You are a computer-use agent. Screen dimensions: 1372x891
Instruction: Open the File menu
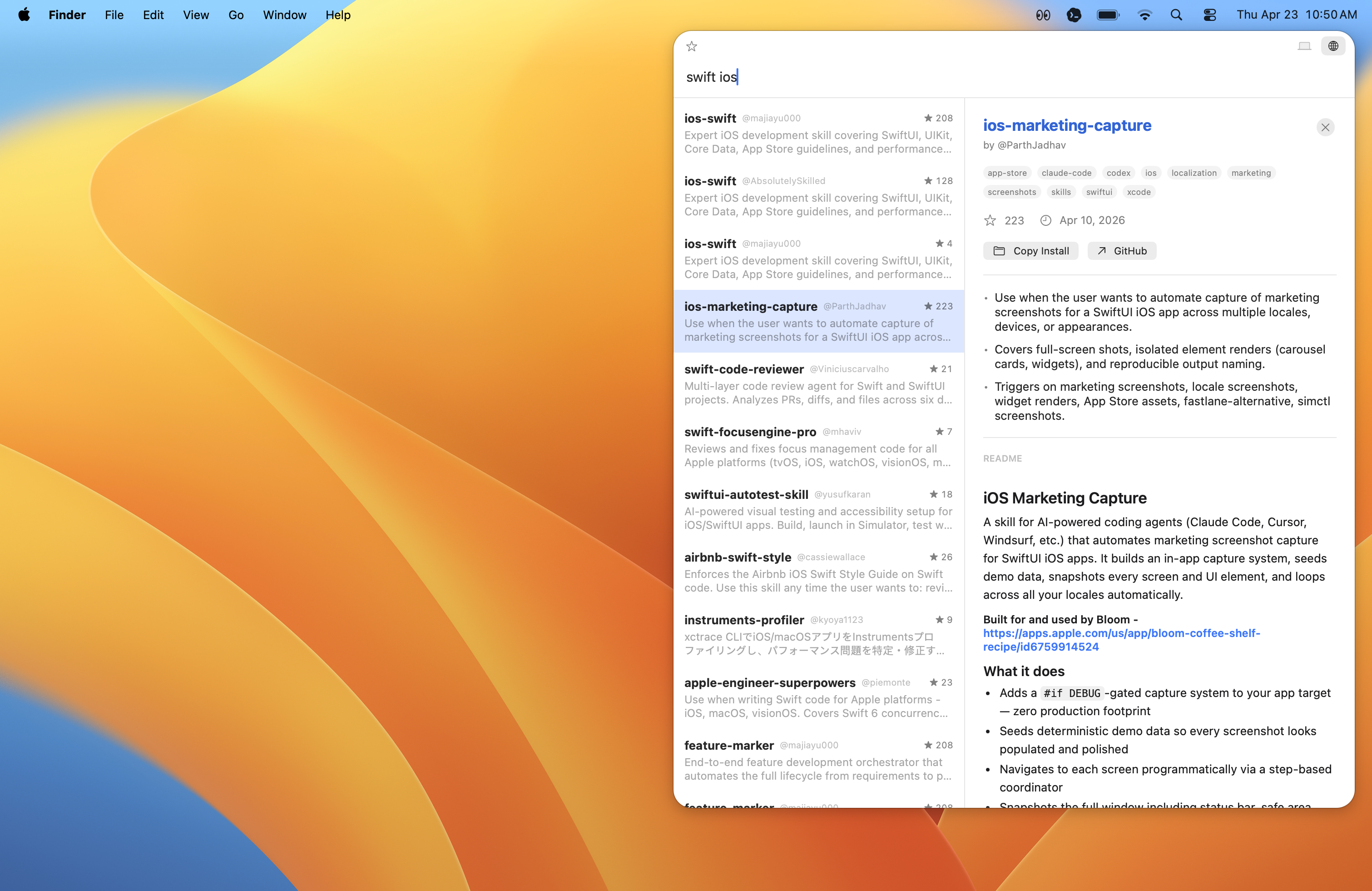tap(114, 15)
